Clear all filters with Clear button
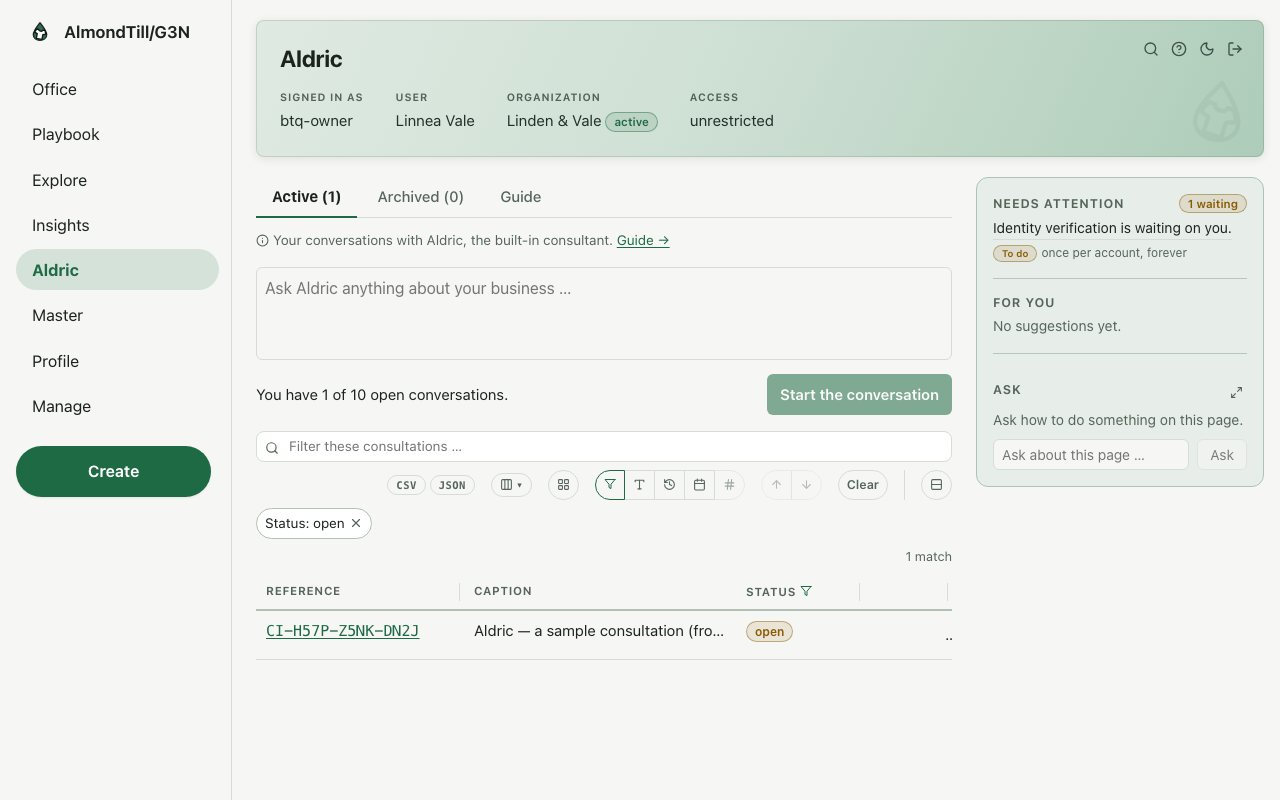The width and height of the screenshot is (1280, 800). pyautogui.click(x=863, y=485)
